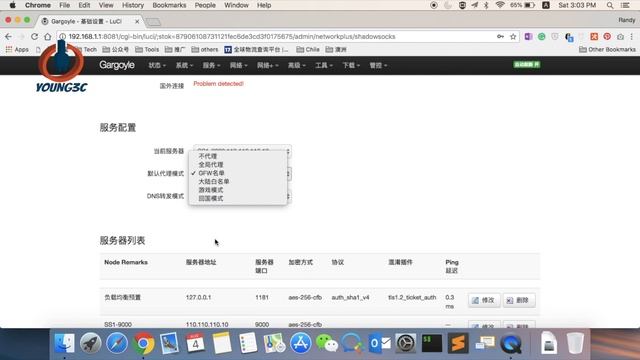Click the tls1.2_ticket_auth plugin cell
Screen dimensions: 640x360
click(x=412, y=297)
